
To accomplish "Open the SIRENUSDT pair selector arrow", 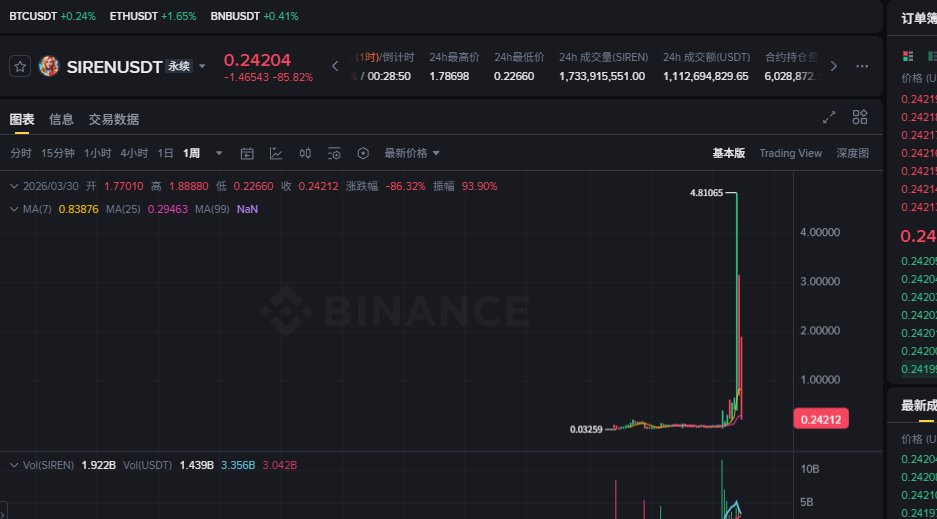I will tap(202, 66).
